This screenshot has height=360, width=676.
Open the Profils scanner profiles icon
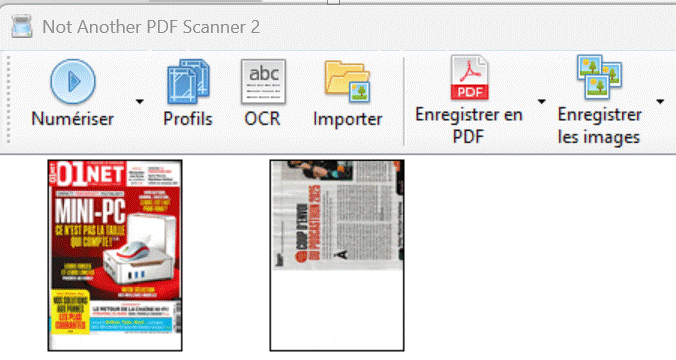point(188,81)
